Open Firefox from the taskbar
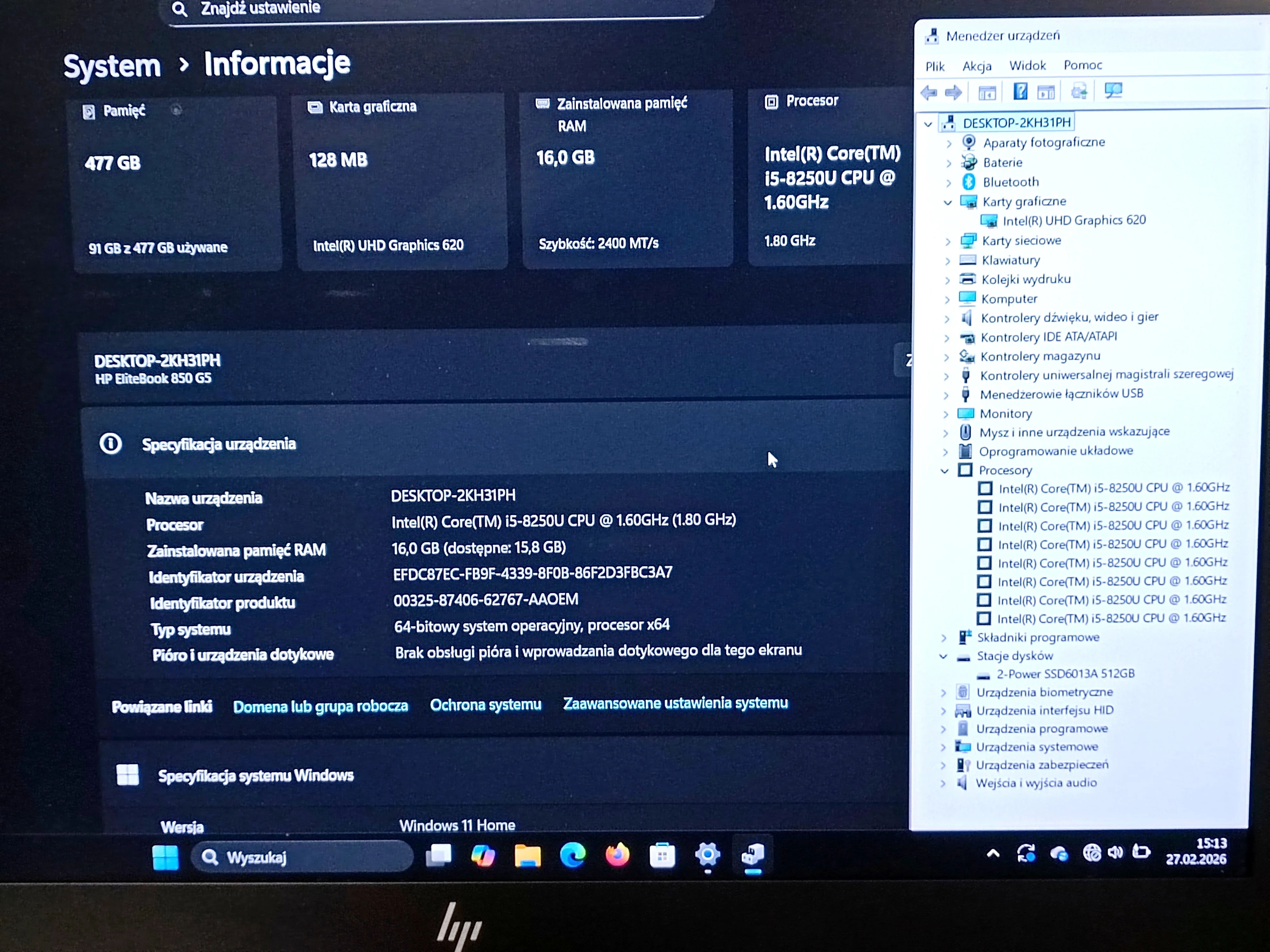Viewport: 1270px width, 952px height. (x=617, y=856)
